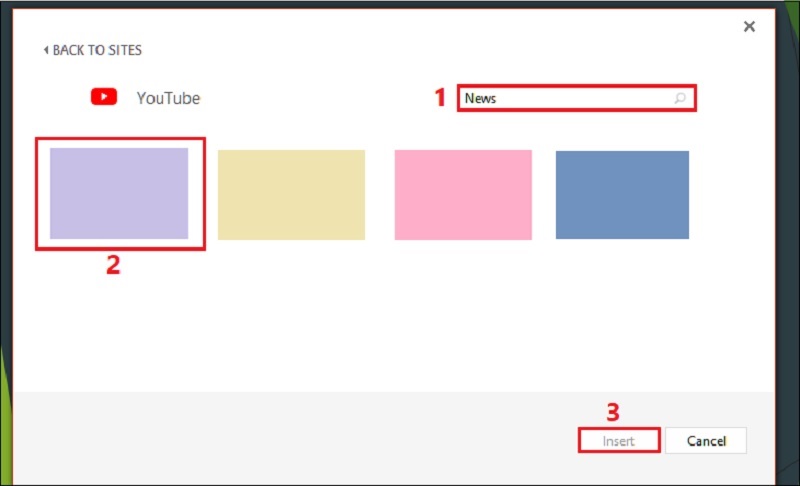Image resolution: width=800 pixels, height=486 pixels.
Task: Click the YouTube text label
Action: tap(168, 98)
